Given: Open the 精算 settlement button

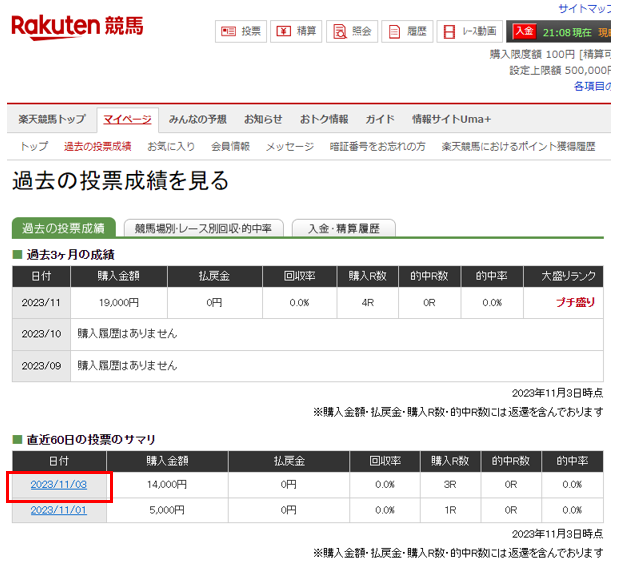Looking at the screenshot, I should point(296,31).
